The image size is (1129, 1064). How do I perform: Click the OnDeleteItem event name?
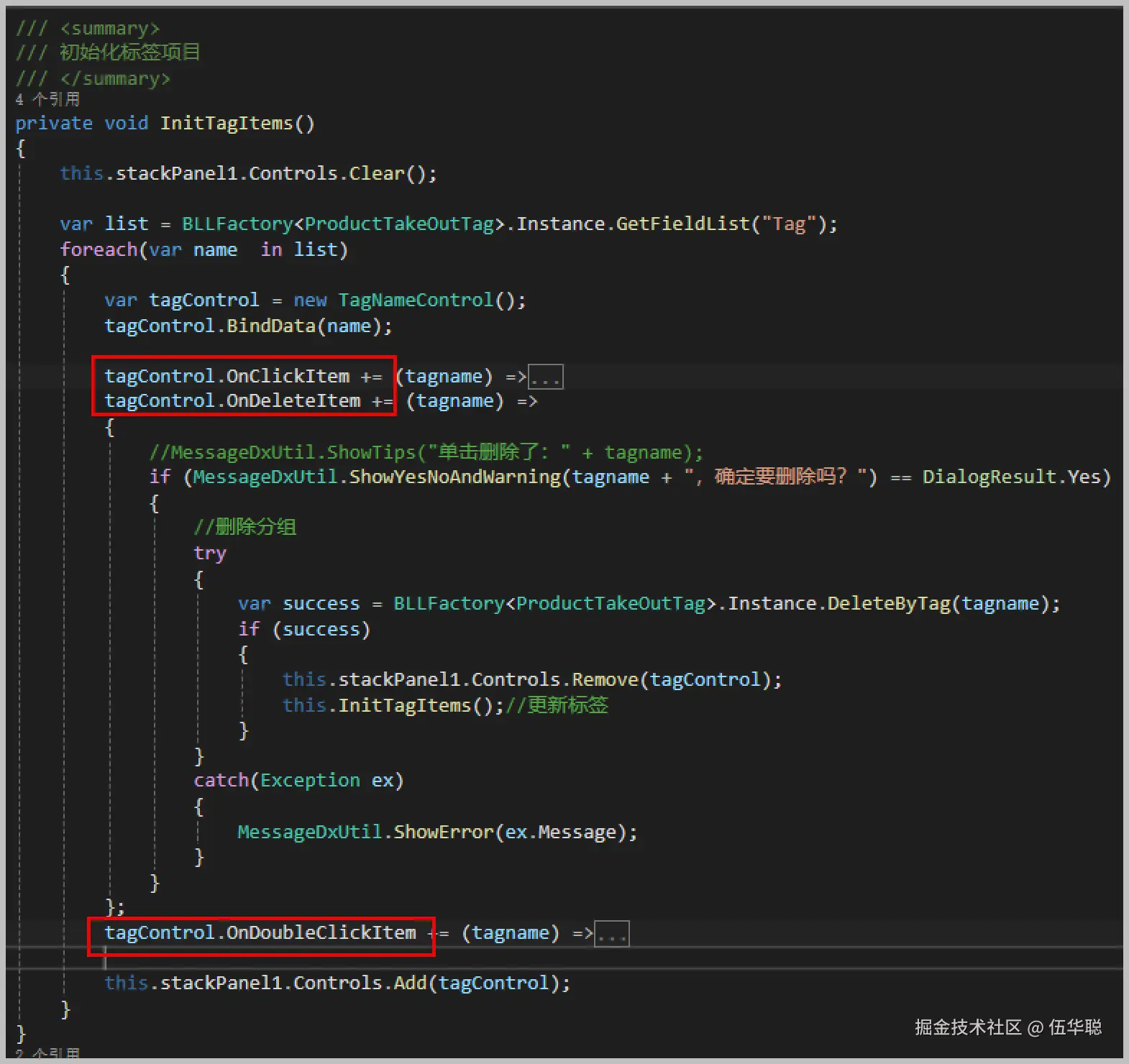293,401
